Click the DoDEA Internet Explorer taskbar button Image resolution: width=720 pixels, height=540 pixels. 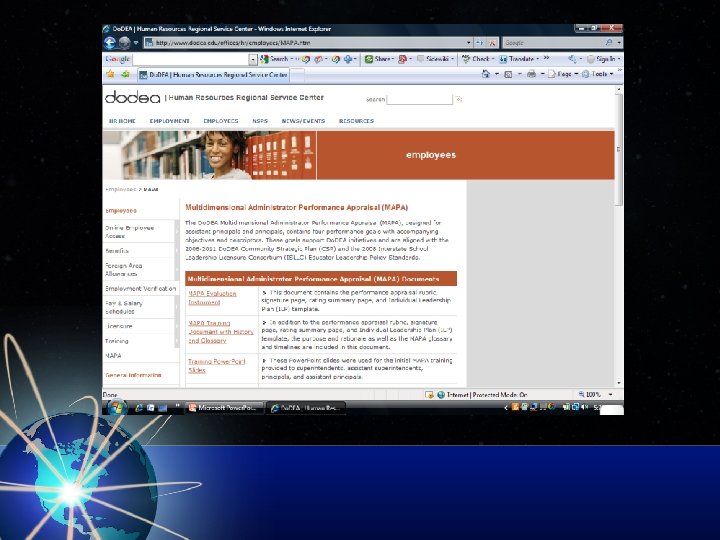pyautogui.click(x=306, y=407)
